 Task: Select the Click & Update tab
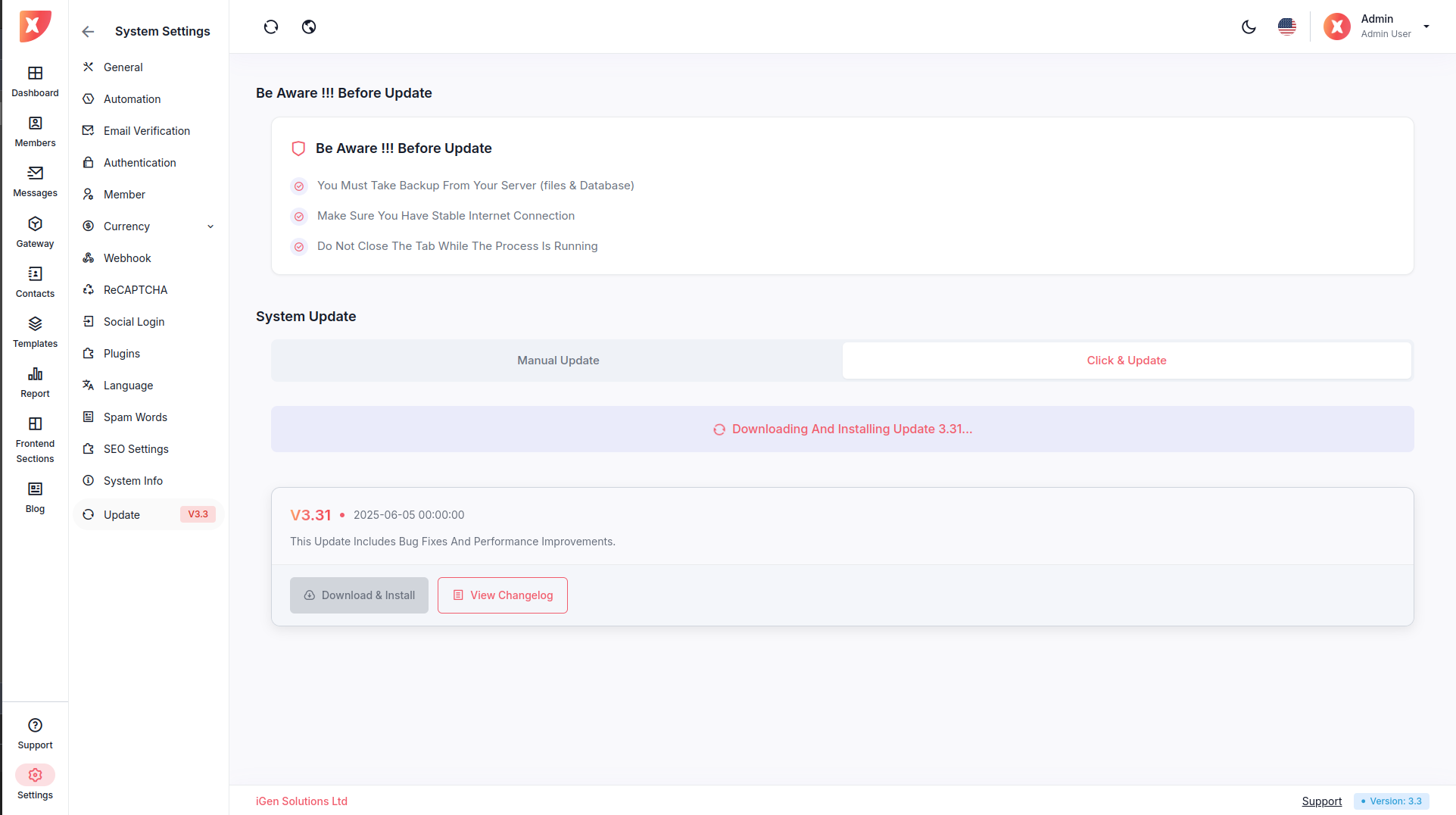click(1126, 361)
